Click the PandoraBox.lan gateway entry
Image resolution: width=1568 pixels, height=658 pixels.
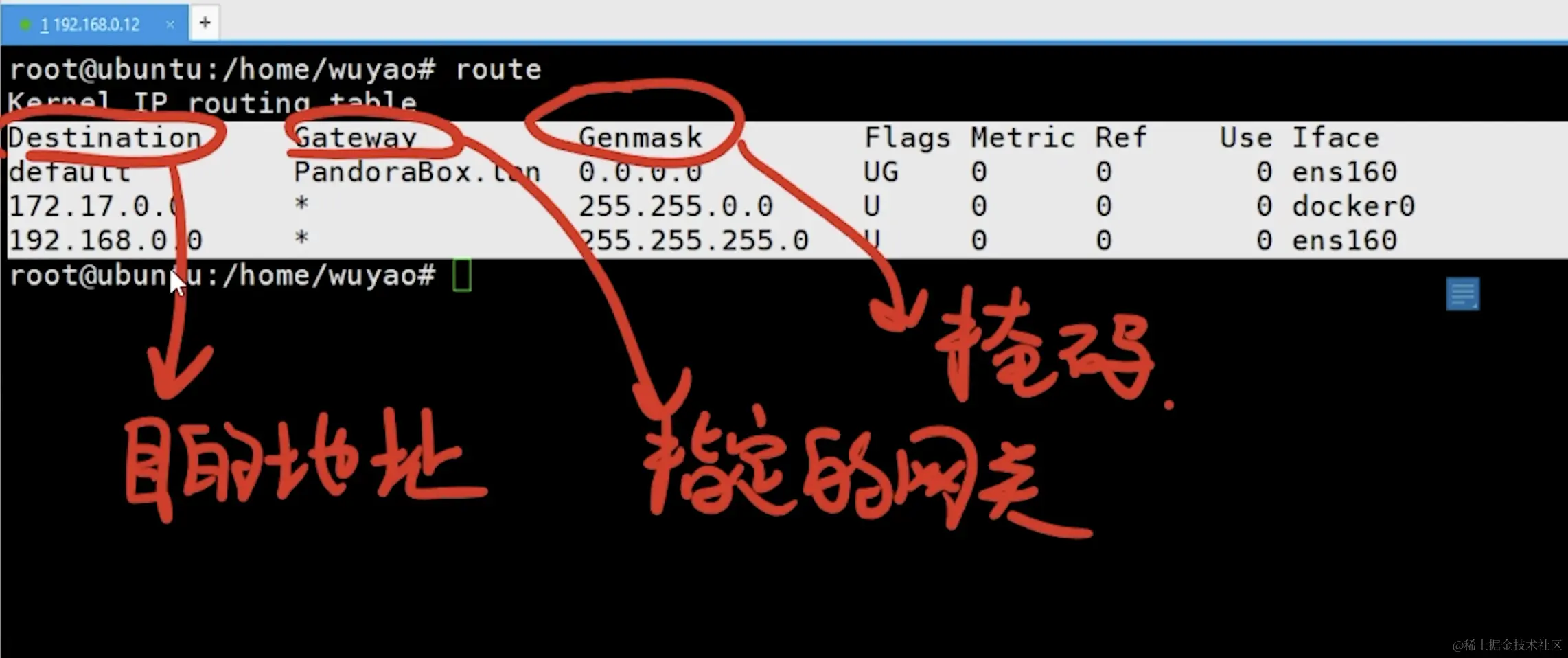click(x=417, y=172)
